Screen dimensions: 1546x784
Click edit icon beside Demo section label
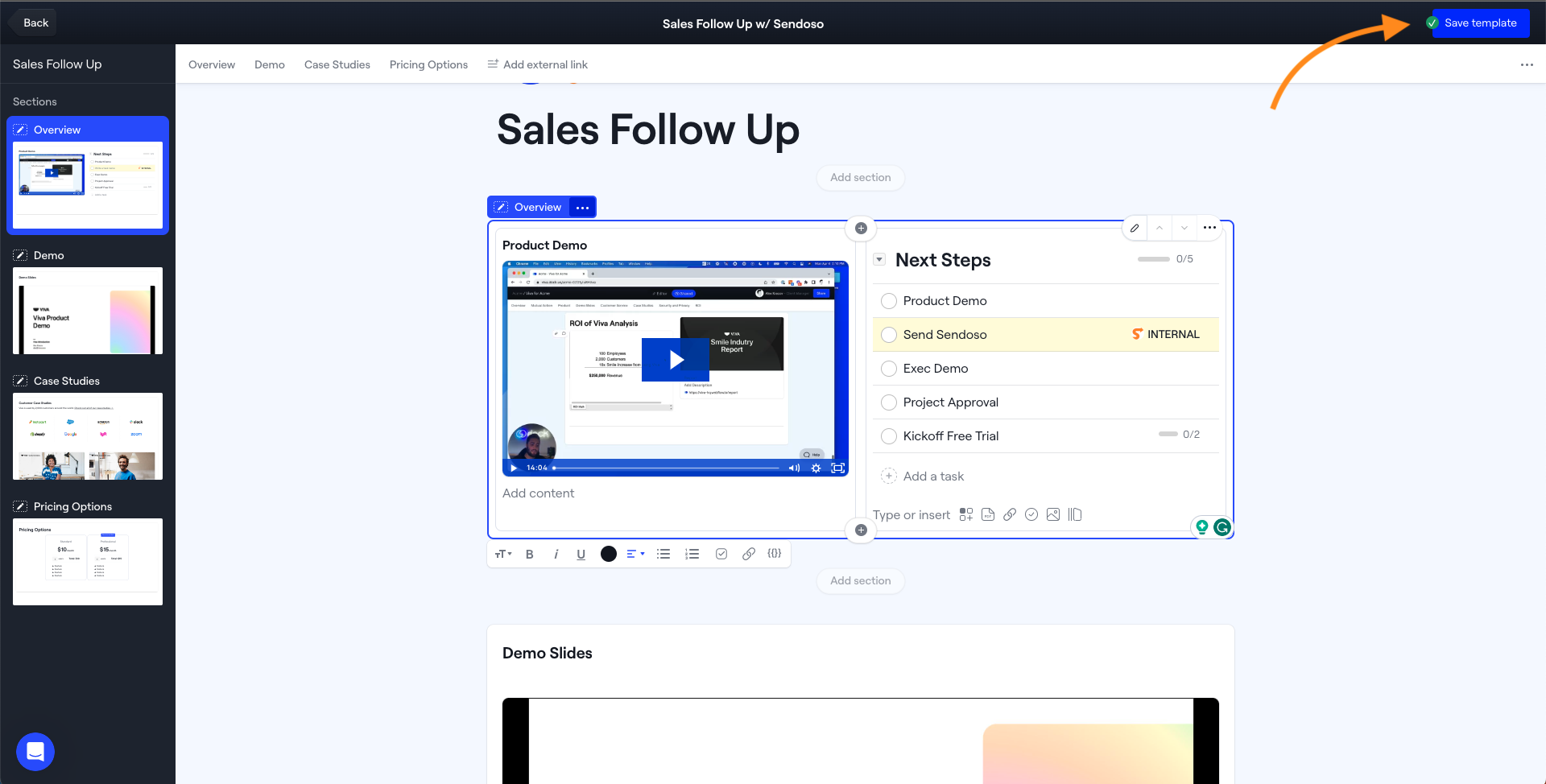pos(20,255)
